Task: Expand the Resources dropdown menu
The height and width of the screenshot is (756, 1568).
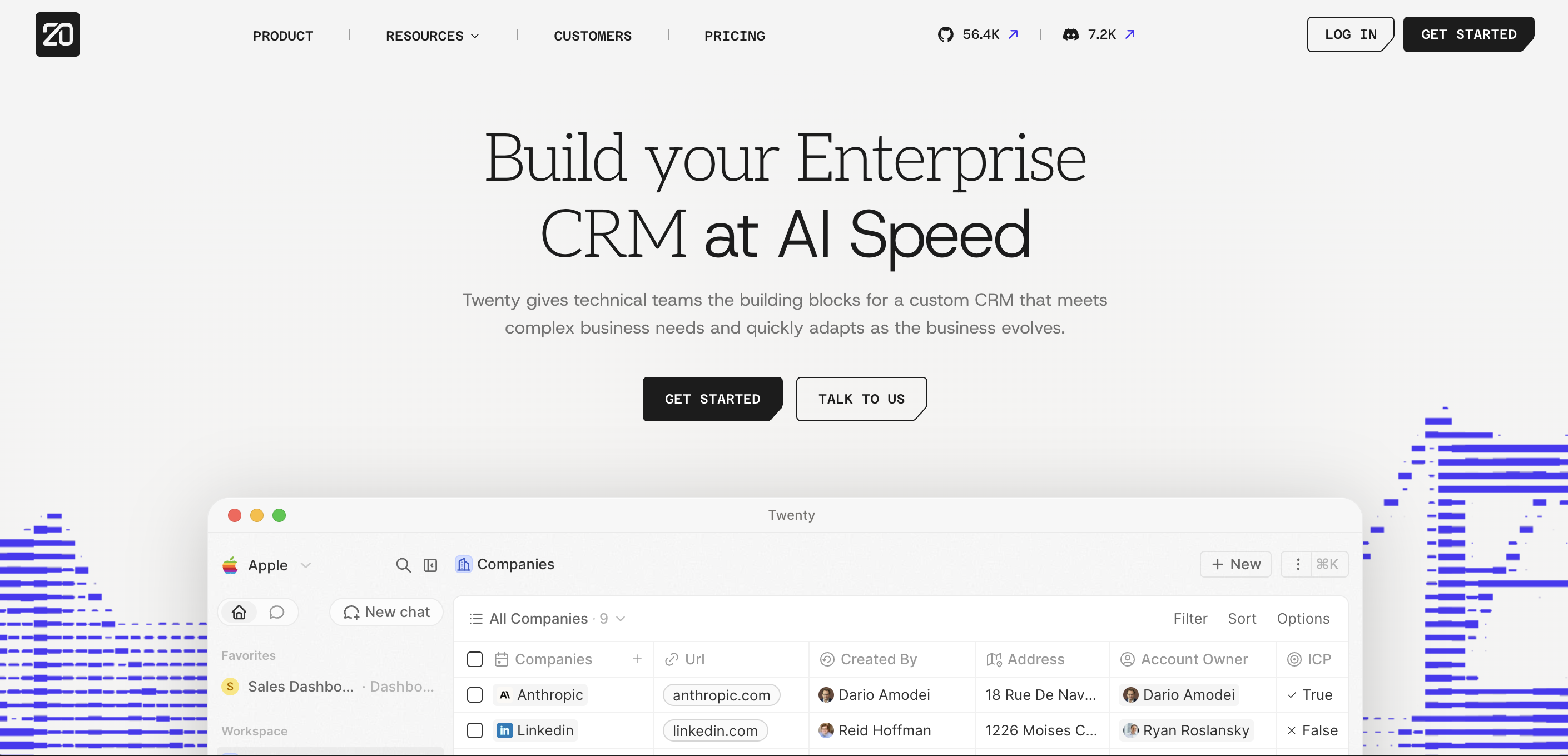Action: pyautogui.click(x=432, y=36)
